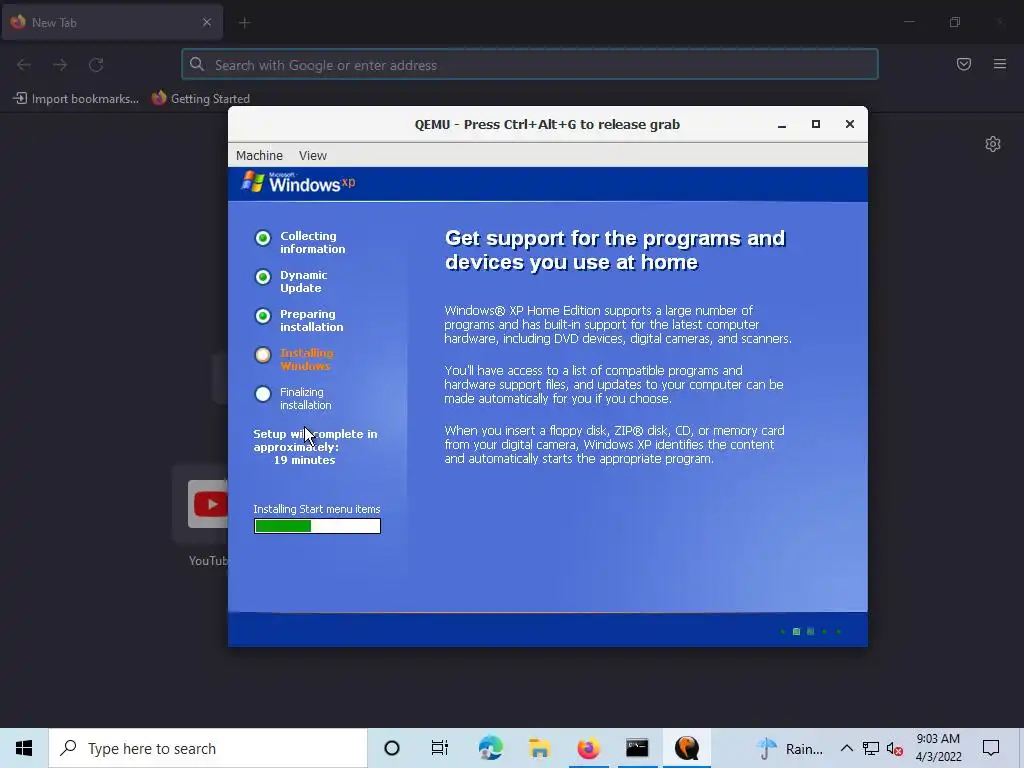Viewport: 1024px width, 768px height.
Task: Open the View menu in QEMU
Action: [x=313, y=155]
